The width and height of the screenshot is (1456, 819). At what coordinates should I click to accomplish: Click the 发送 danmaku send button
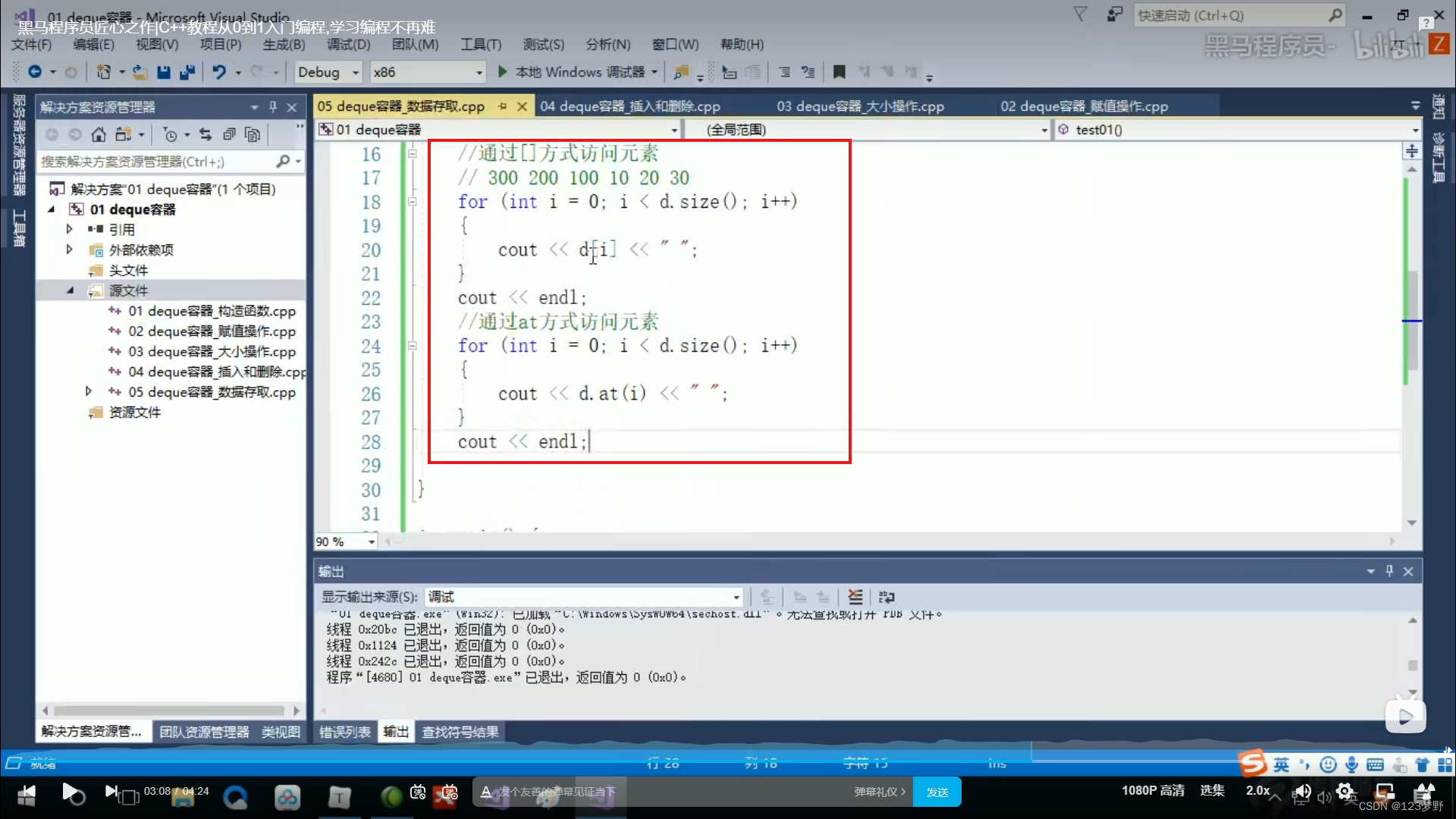click(x=937, y=792)
